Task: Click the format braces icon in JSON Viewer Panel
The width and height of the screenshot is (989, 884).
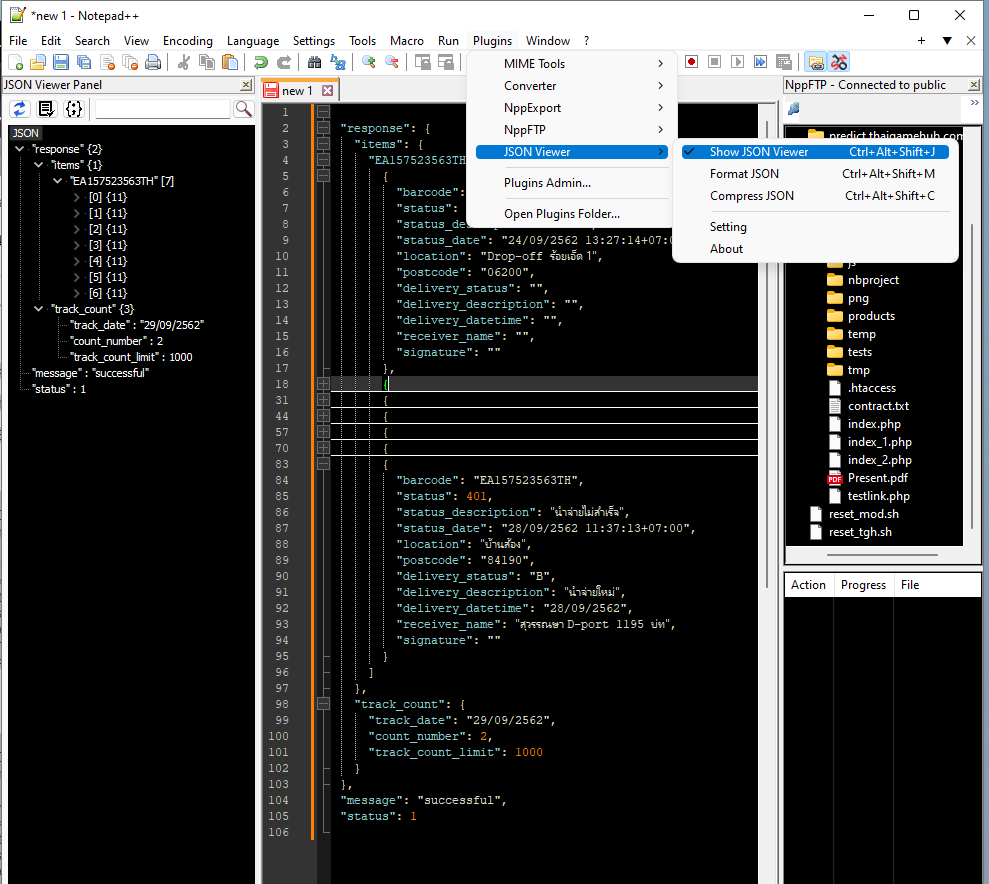Action: pos(73,109)
